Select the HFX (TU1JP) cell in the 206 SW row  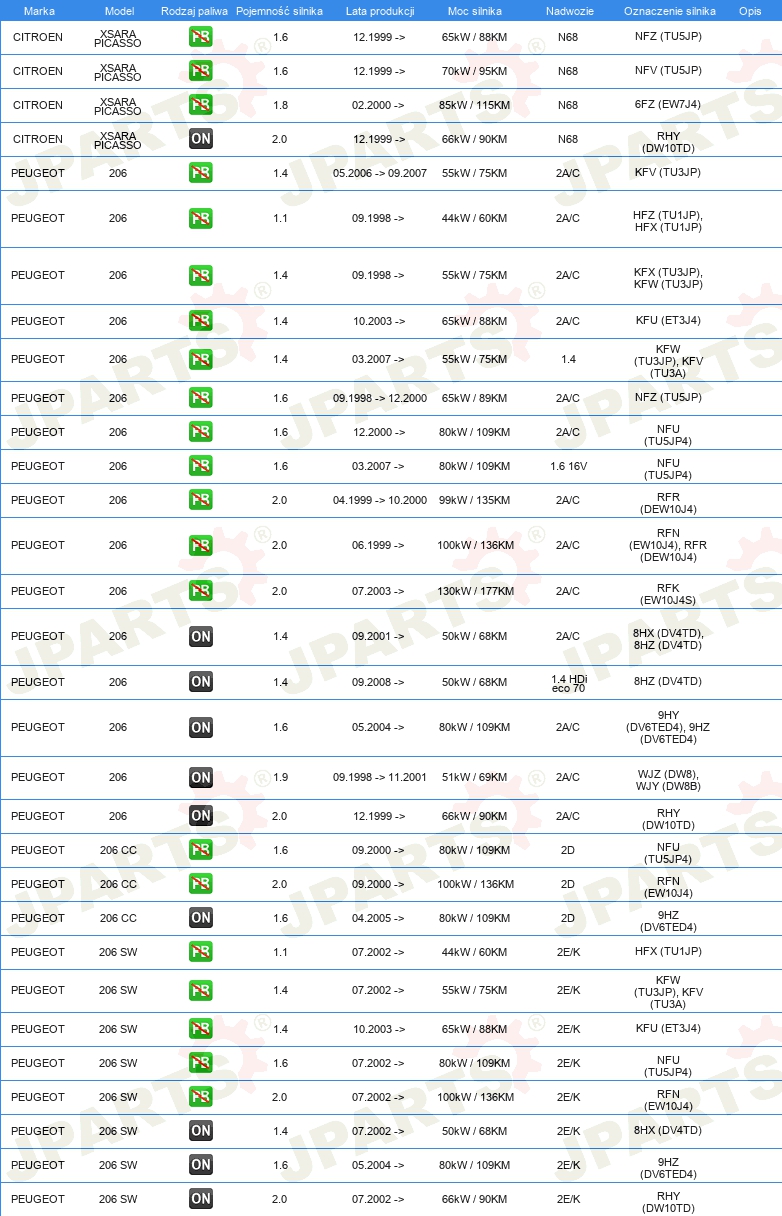coord(669,951)
